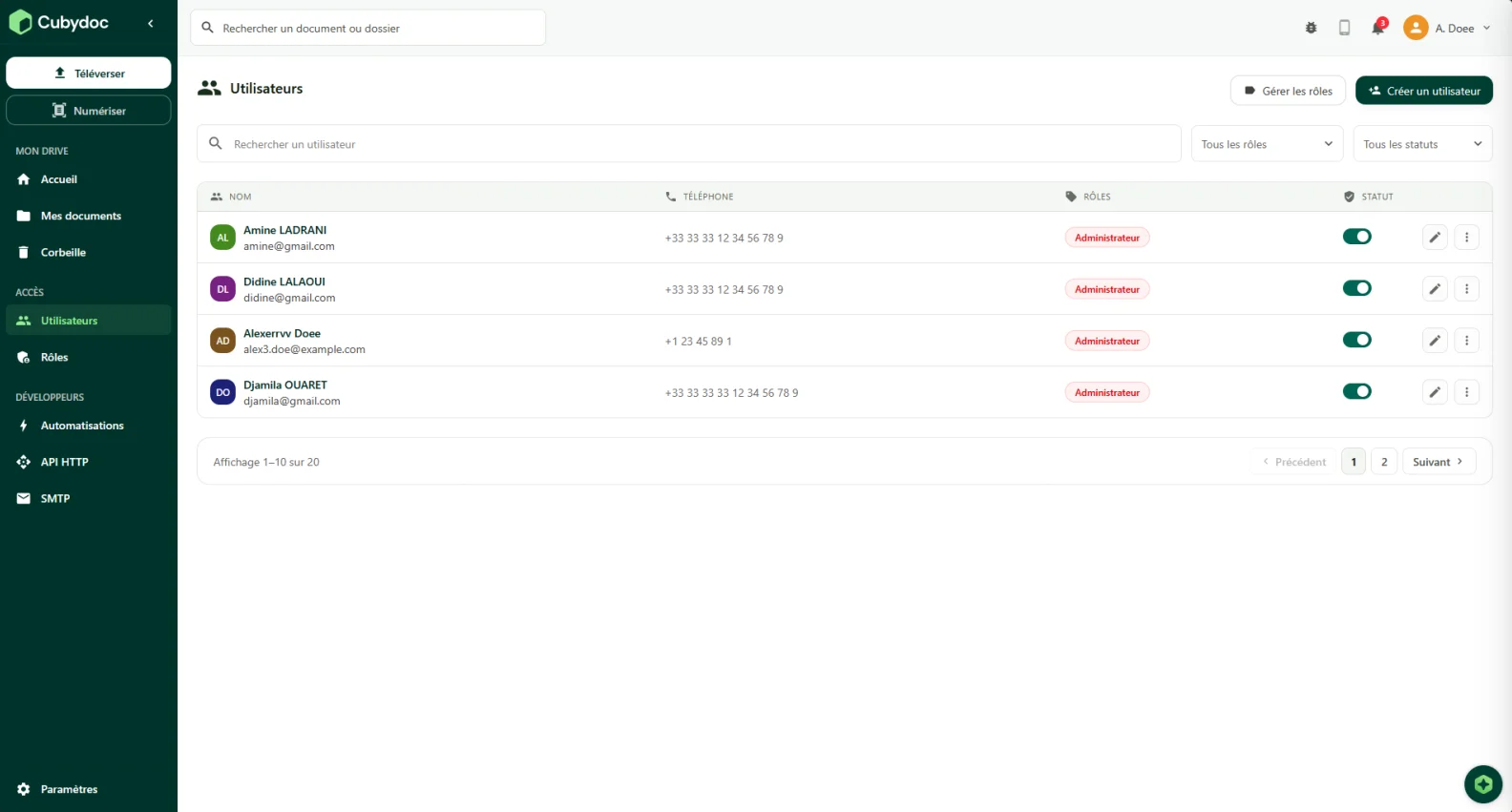
Task: Click the mobile device icon in top bar
Action: coord(1344,28)
